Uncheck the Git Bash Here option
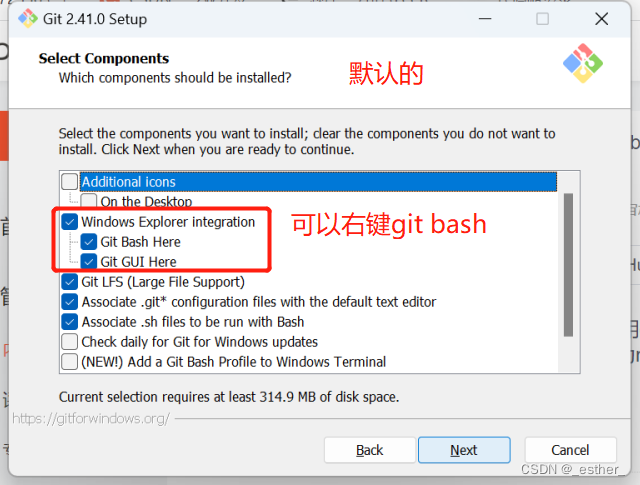This screenshot has width=640, height=485. pos(89,242)
